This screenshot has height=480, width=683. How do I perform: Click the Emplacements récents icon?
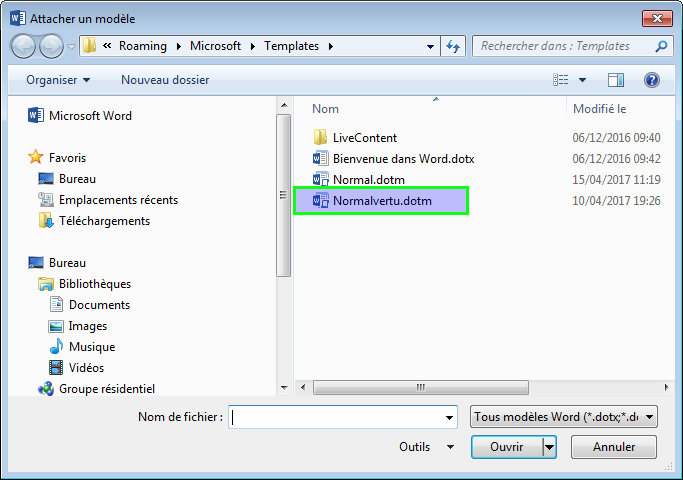click(46, 199)
